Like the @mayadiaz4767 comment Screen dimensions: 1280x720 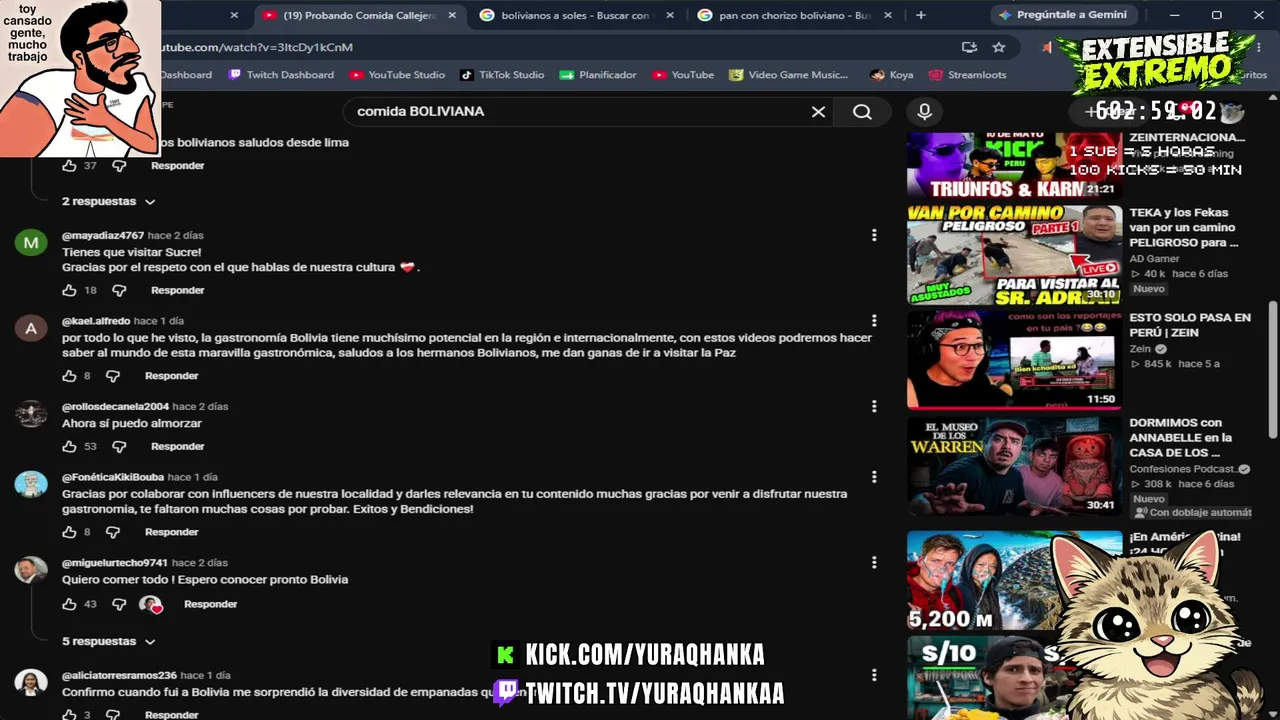(69, 290)
